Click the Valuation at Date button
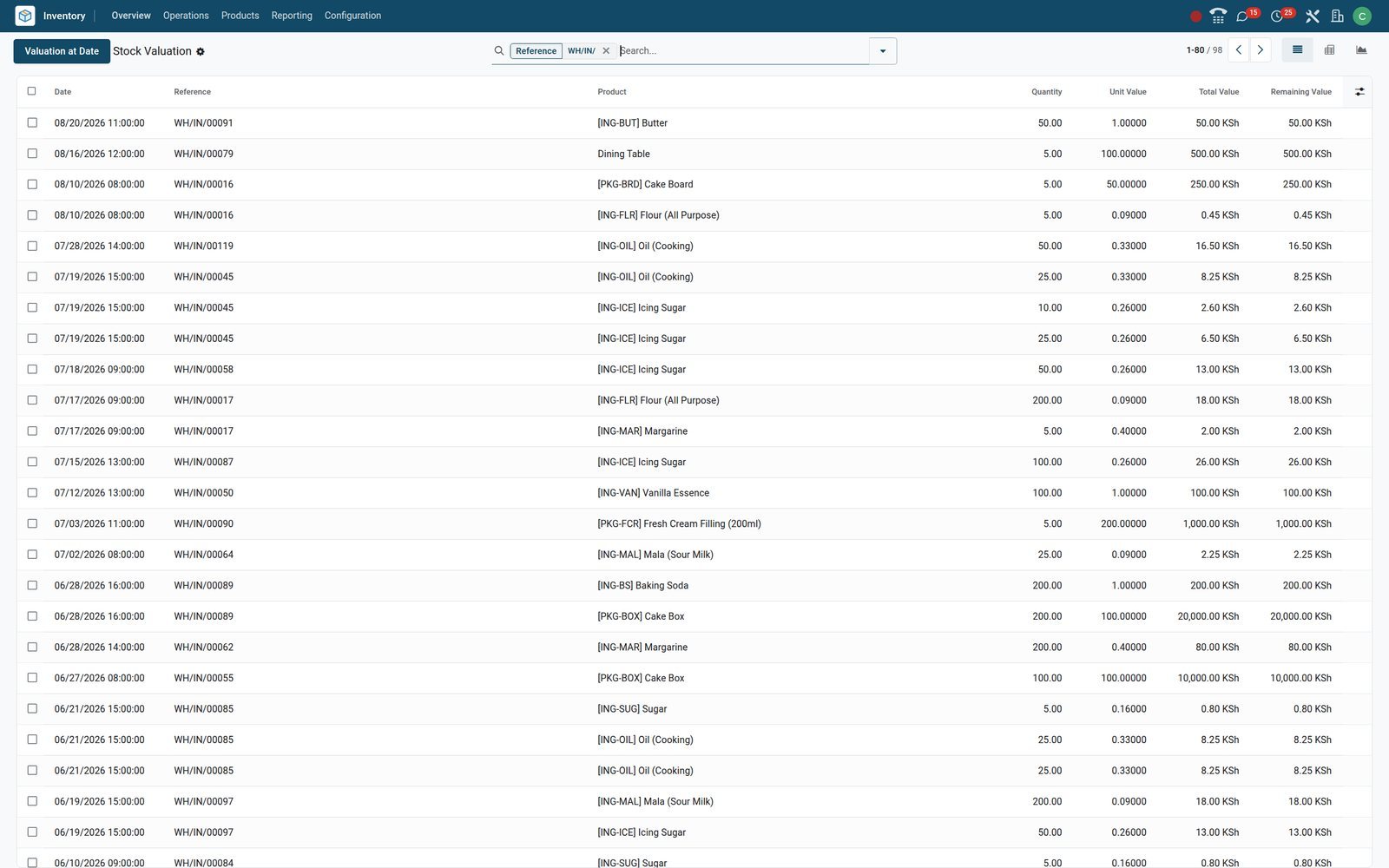The image size is (1389, 868). [x=62, y=51]
